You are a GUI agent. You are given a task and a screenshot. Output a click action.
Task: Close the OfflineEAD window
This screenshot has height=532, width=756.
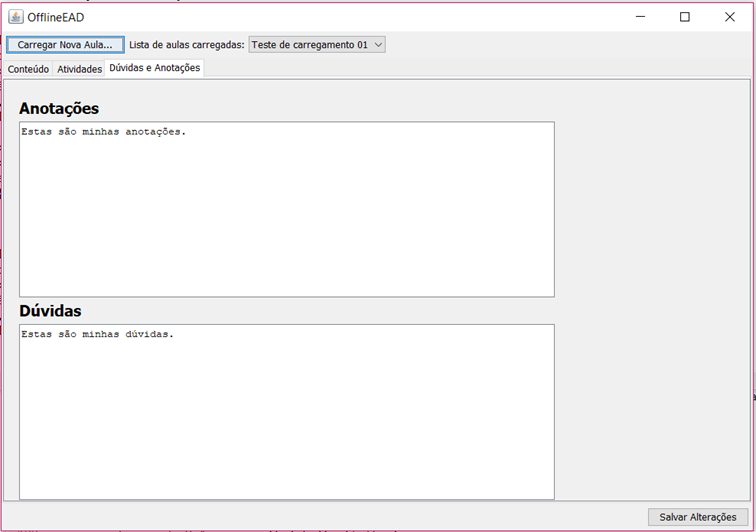(730, 17)
